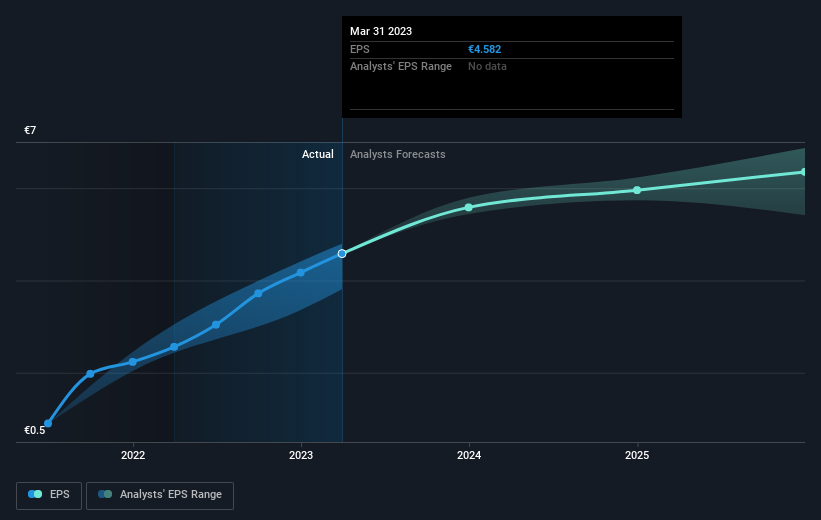
Task: Click the 2023 x-axis label
Action: click(301, 455)
